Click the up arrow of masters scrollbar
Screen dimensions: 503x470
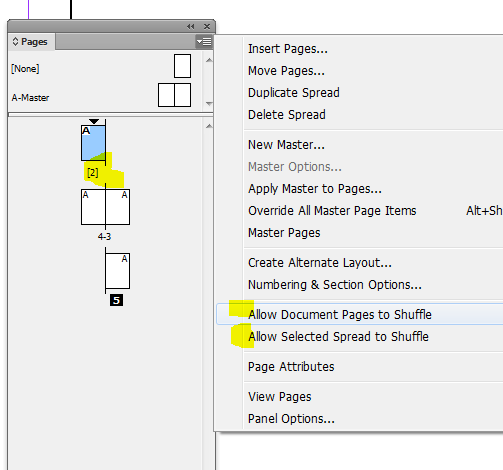209,60
